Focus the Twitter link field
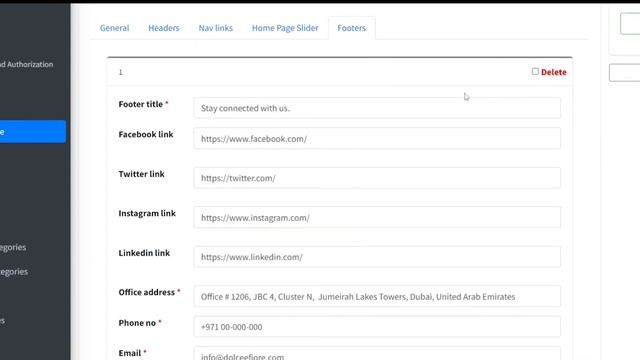This screenshot has height=360, width=640. [x=377, y=178]
